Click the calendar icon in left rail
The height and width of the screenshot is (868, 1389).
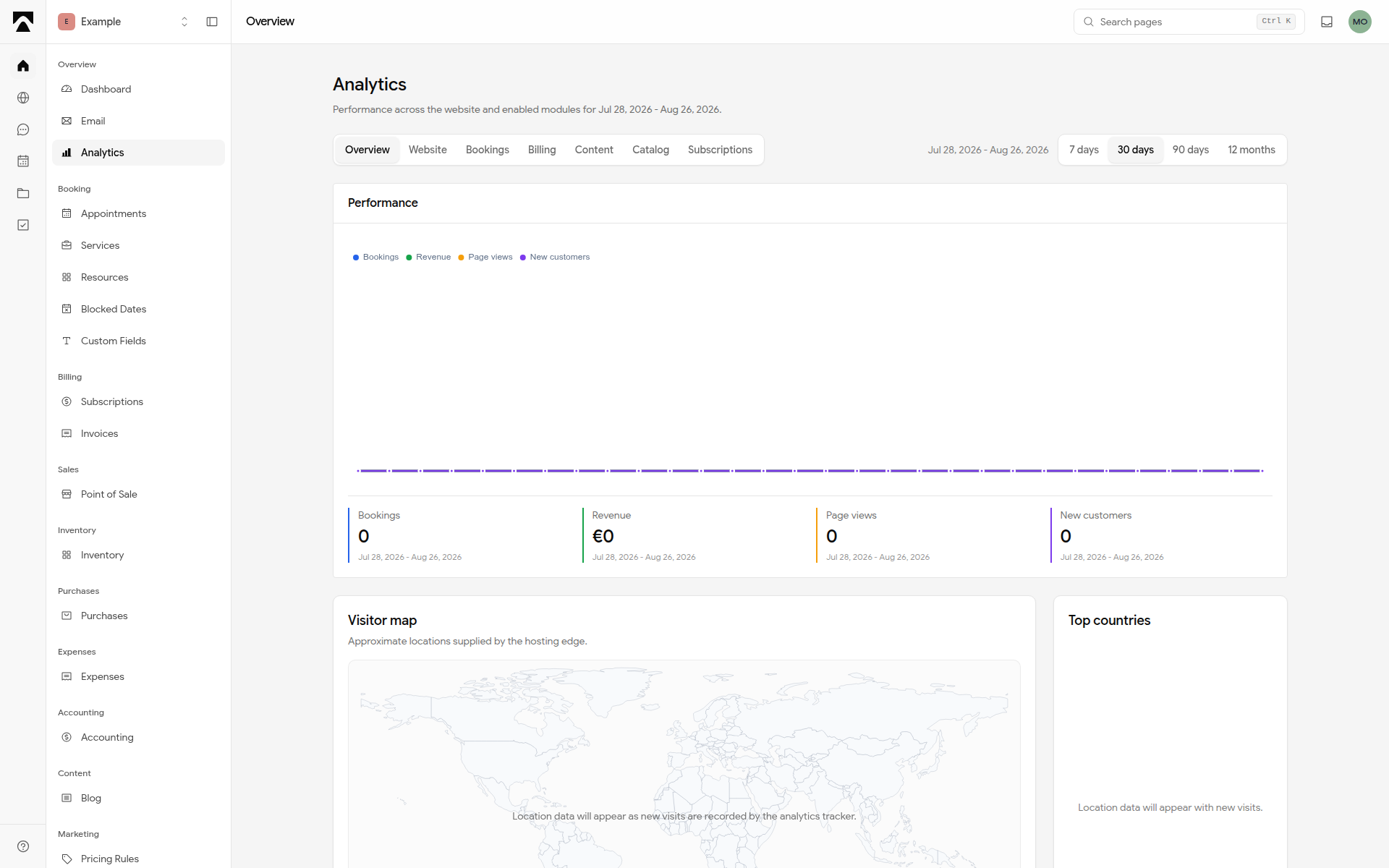coord(23,161)
